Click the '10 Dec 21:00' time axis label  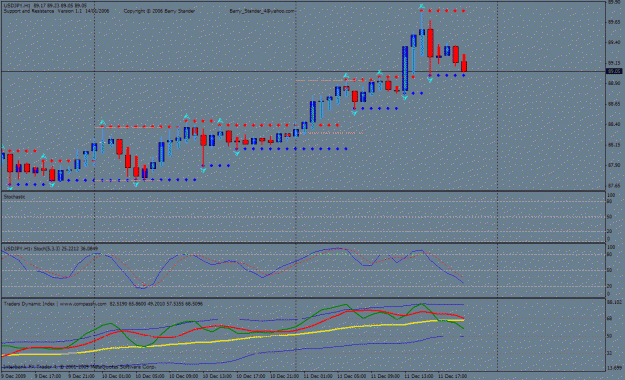pyautogui.click(x=284, y=376)
